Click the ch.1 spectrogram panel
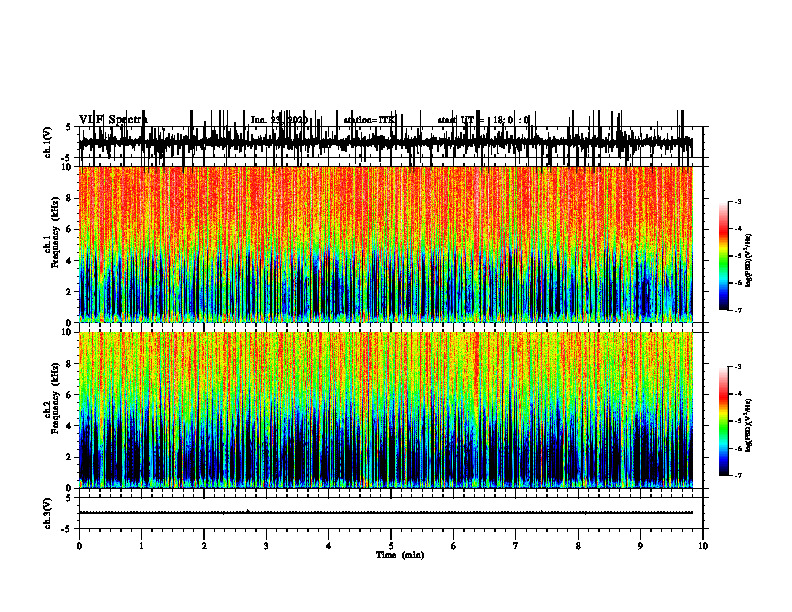 386,244
